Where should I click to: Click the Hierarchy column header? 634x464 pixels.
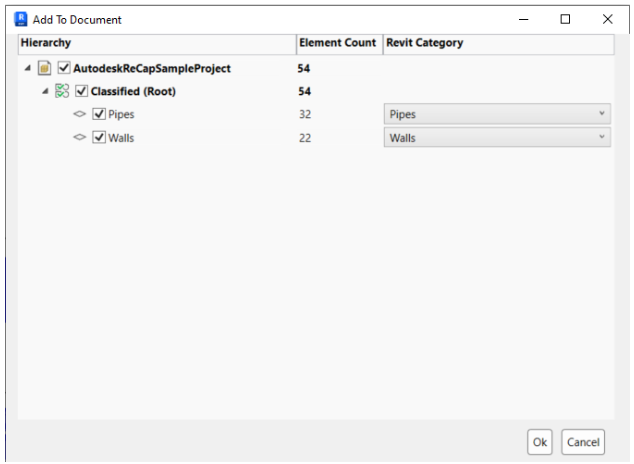(157, 44)
